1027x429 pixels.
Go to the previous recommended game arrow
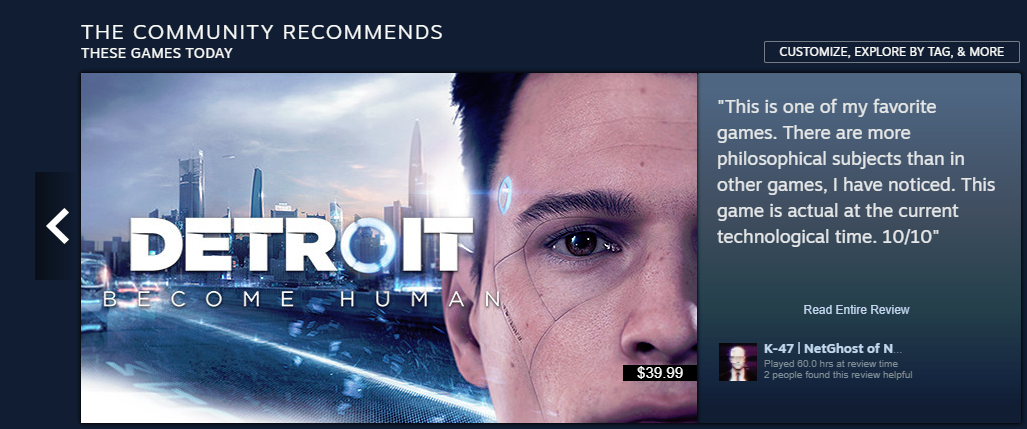pos(57,226)
